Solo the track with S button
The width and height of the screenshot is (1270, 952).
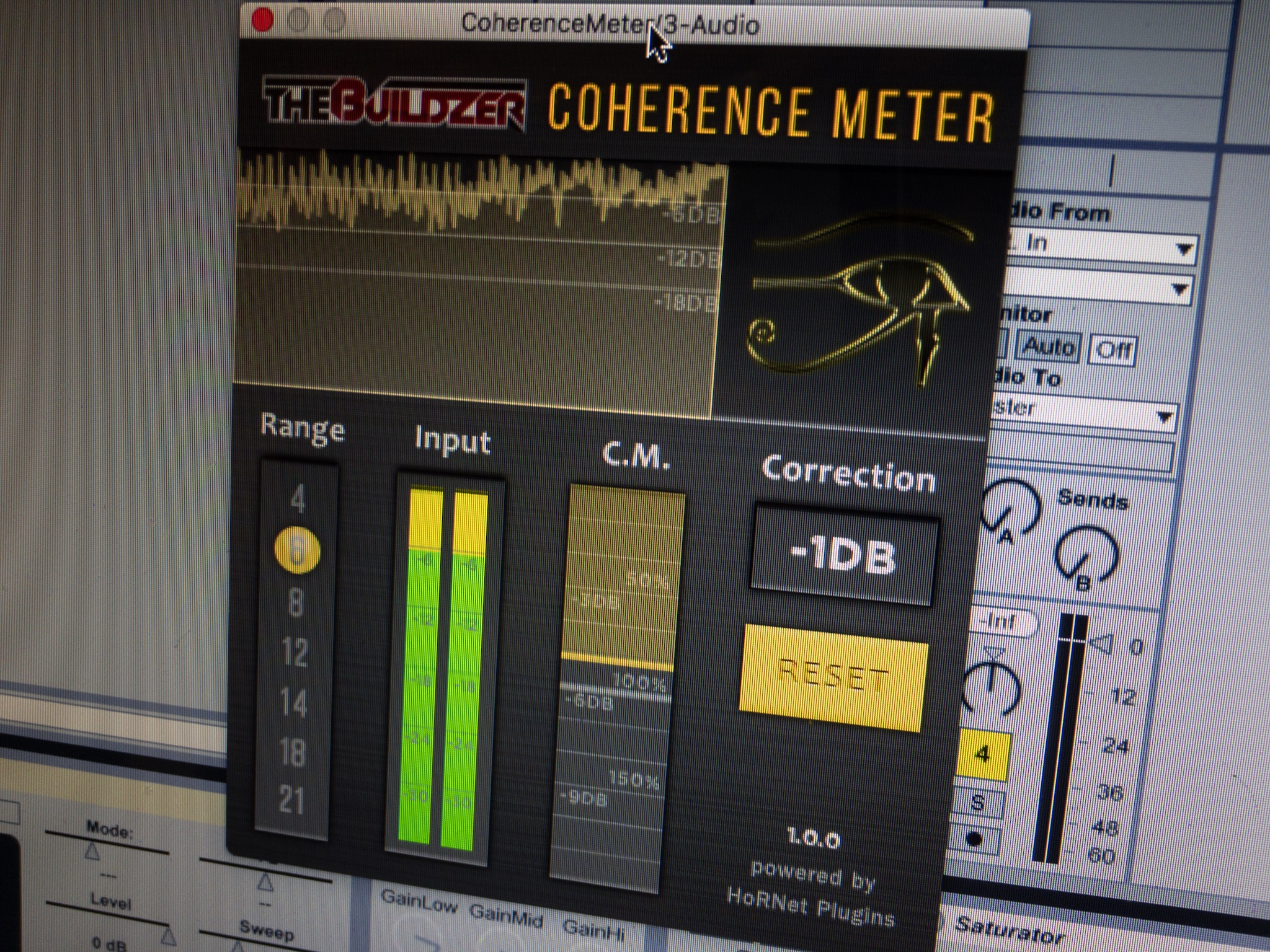tap(978, 803)
